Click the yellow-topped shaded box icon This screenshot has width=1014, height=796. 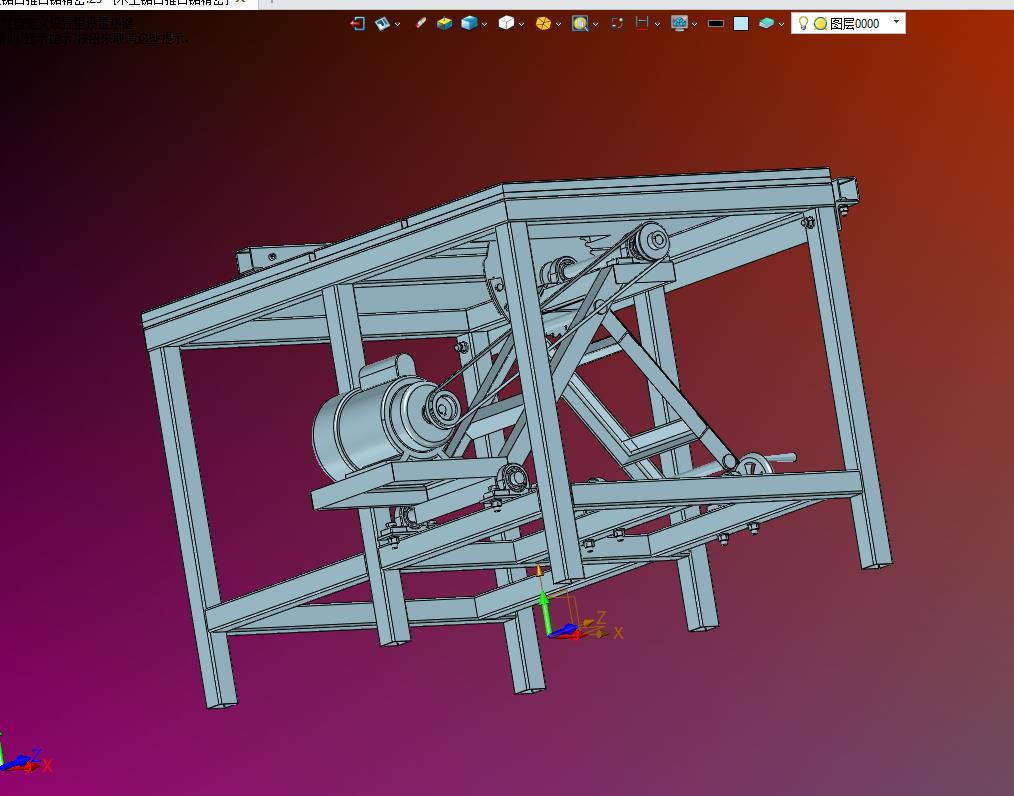point(444,24)
